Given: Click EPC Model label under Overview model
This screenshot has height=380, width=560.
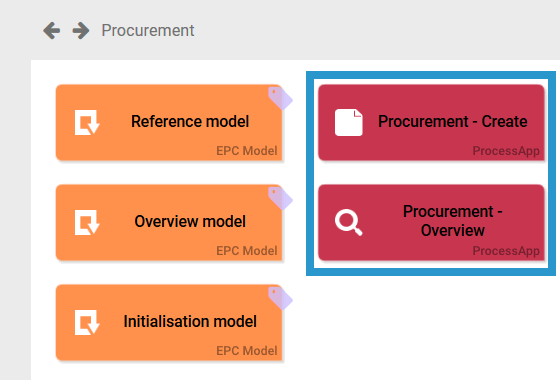Looking at the screenshot, I should click(246, 251).
